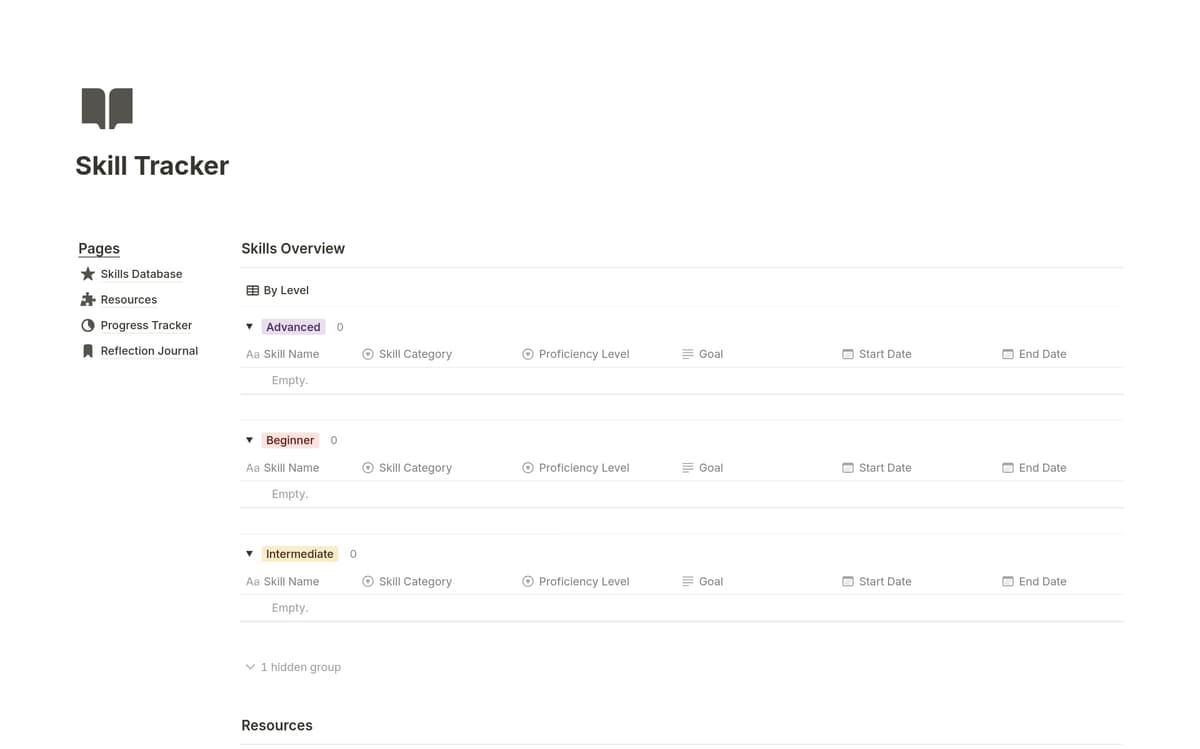The image size is (1200, 749).
Task: Click the Intermediate colored tag badge
Action: [300, 553]
